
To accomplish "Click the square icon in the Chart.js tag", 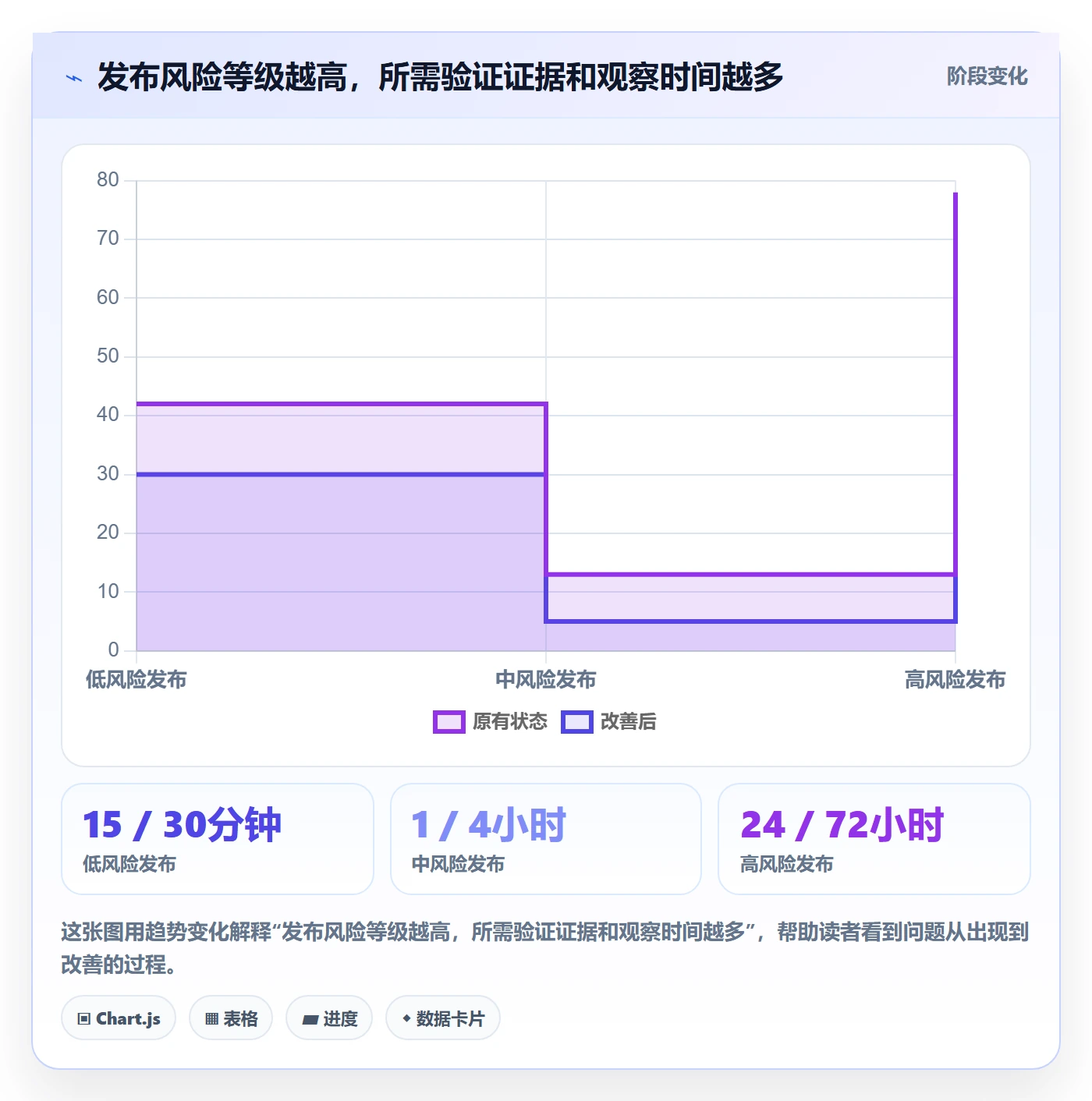I will click(84, 1019).
